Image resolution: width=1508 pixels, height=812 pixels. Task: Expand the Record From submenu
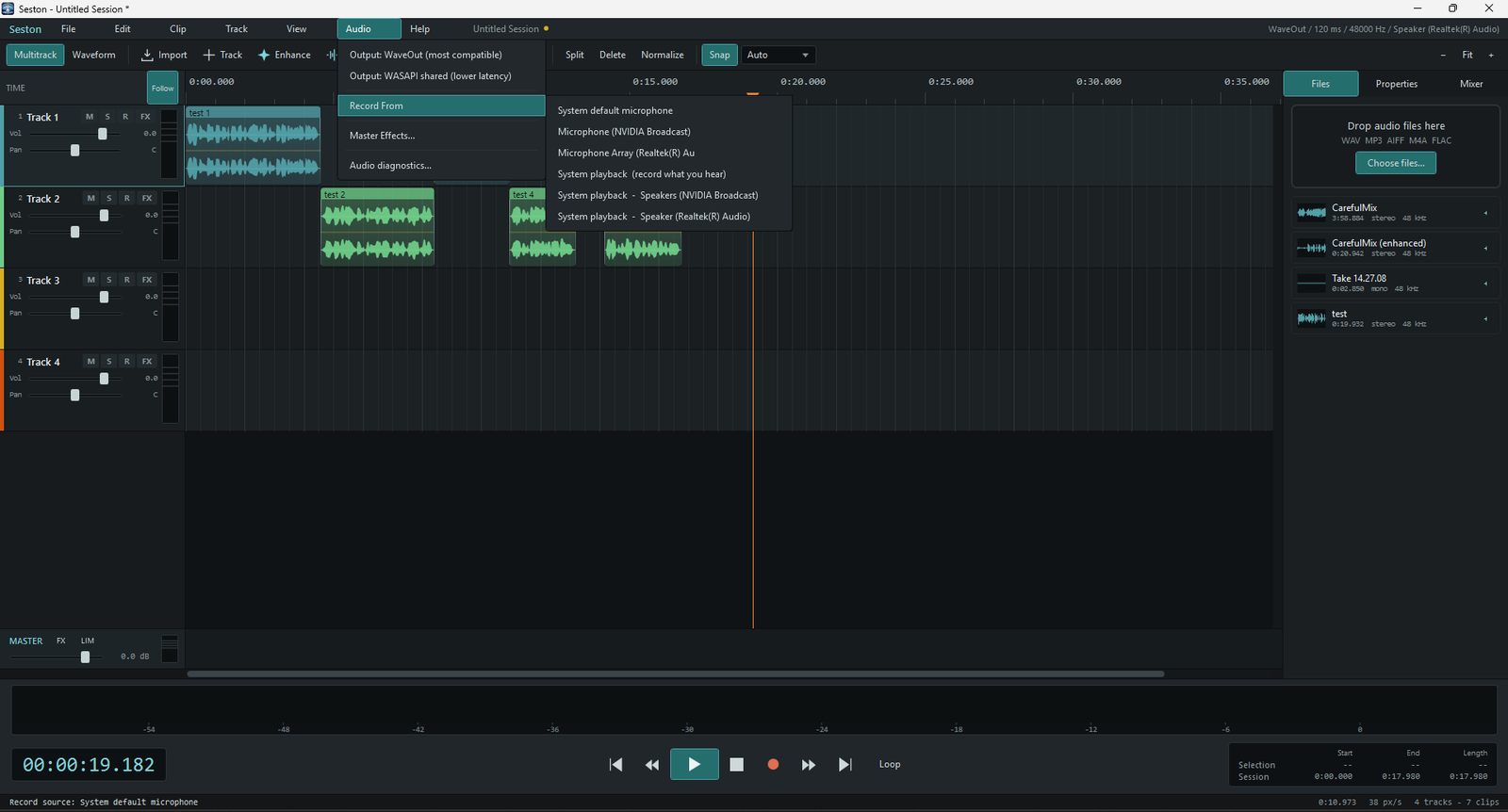tap(441, 106)
